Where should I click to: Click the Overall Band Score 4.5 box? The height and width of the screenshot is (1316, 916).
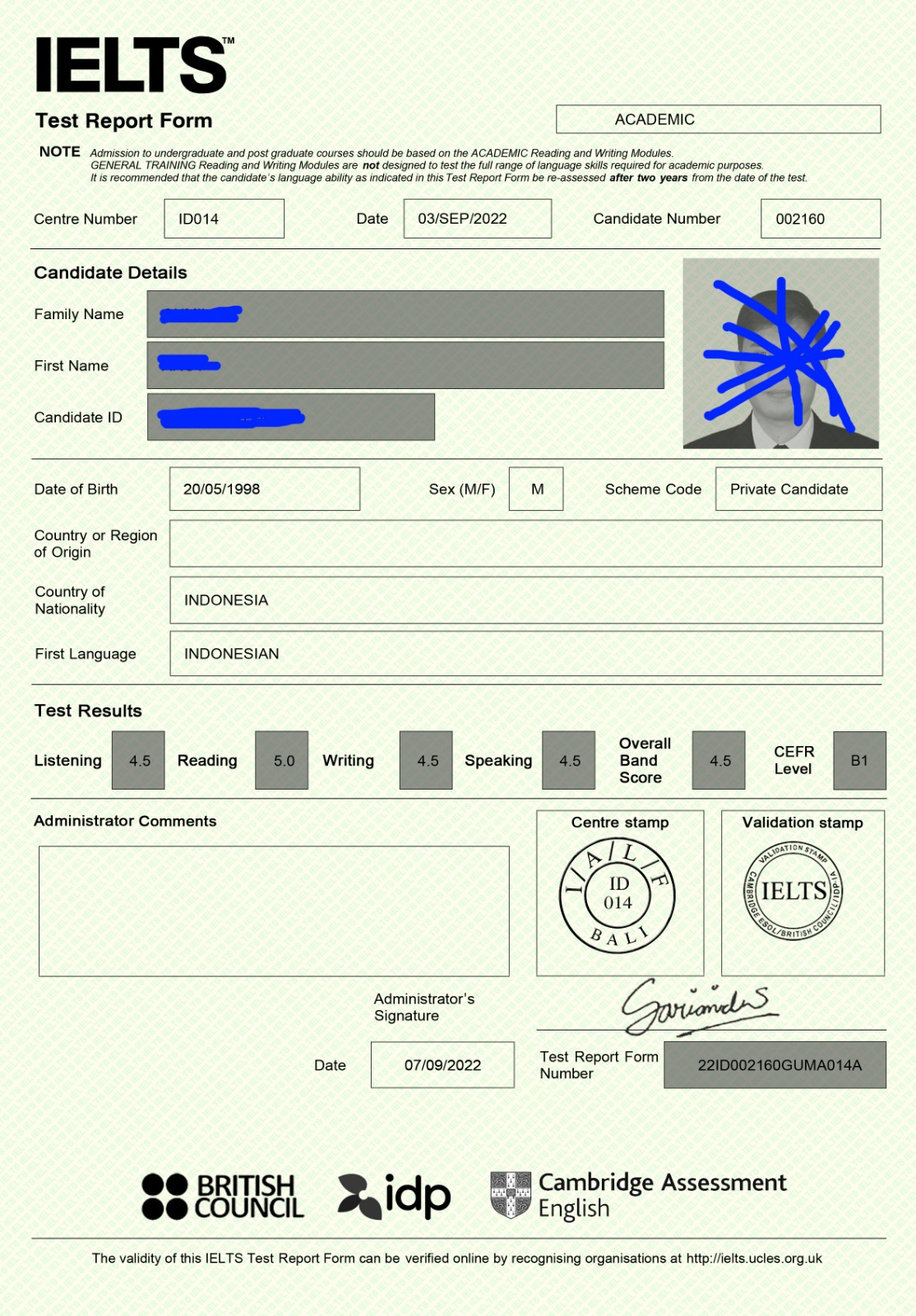point(719,760)
